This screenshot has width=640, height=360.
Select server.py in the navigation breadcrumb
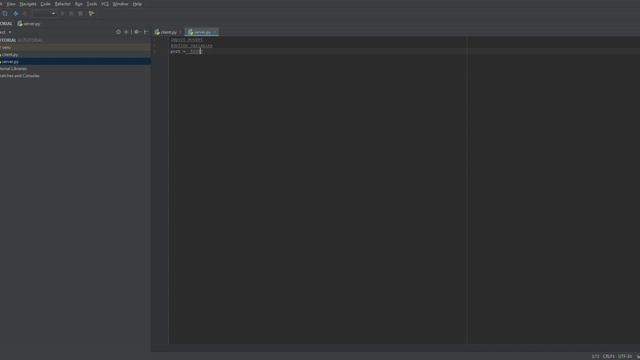coord(29,24)
